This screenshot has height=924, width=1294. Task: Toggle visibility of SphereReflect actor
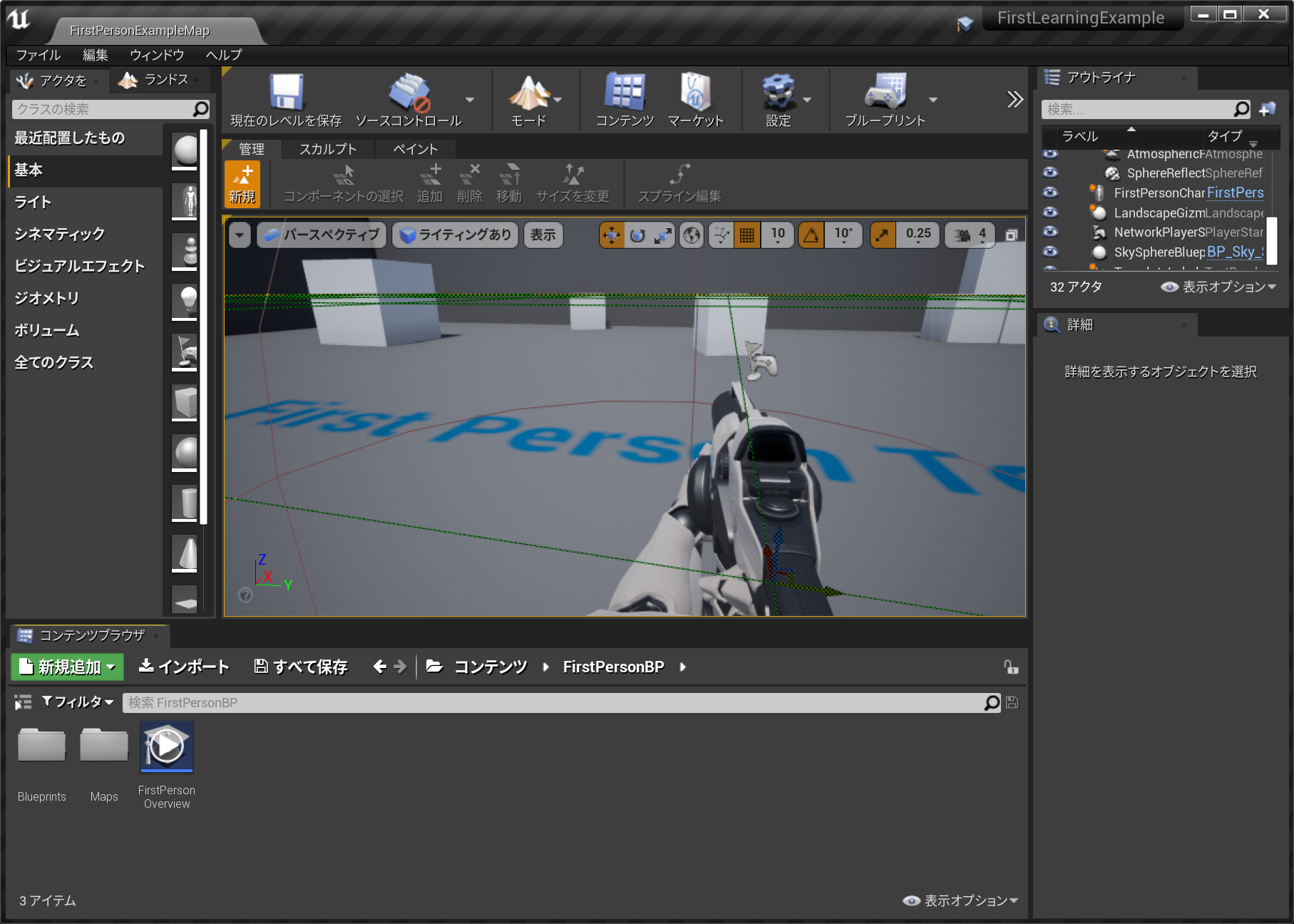pyautogui.click(x=1050, y=173)
